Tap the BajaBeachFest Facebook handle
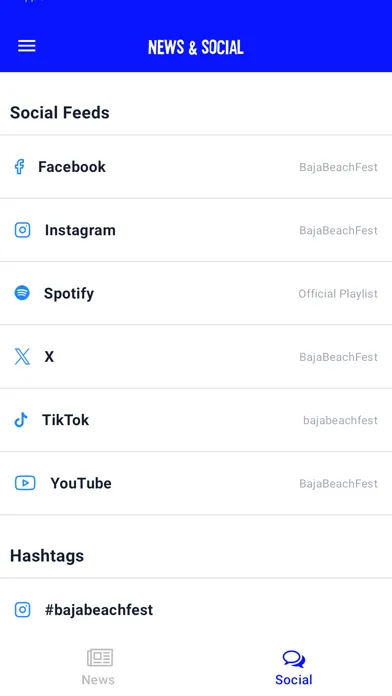The image size is (392, 696). [338, 167]
